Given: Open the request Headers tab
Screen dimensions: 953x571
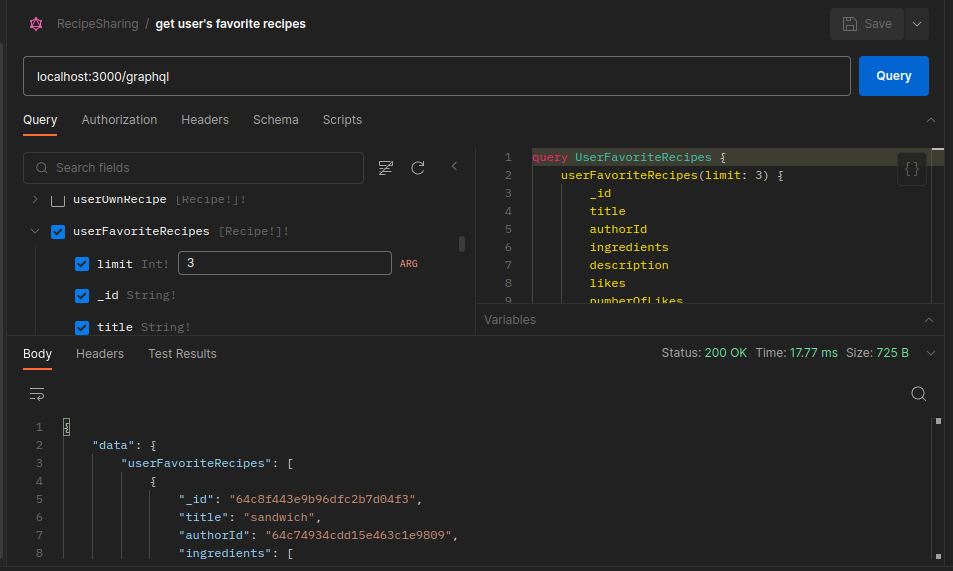Looking at the screenshot, I should [205, 120].
